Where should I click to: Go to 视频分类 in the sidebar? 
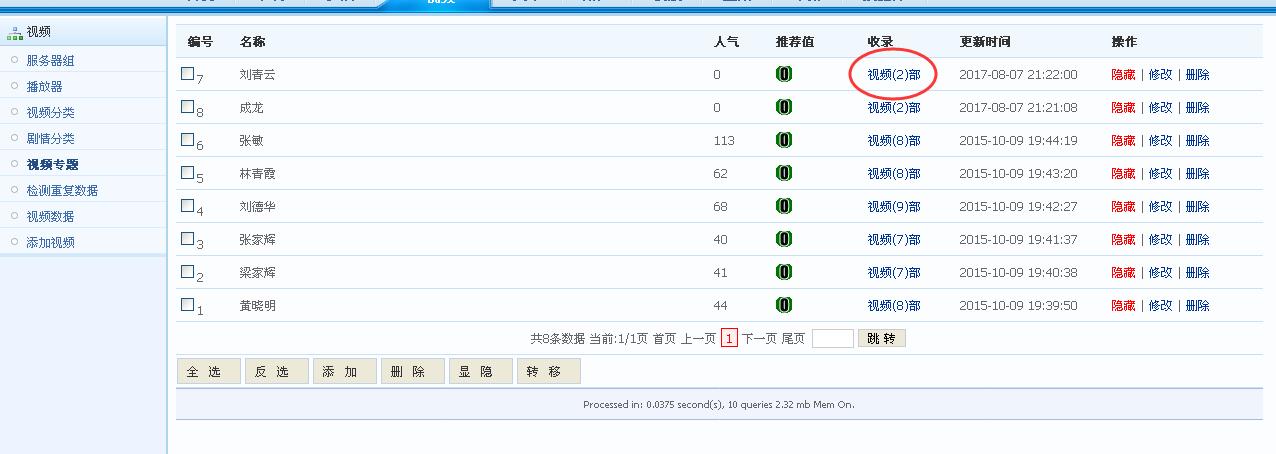point(50,112)
